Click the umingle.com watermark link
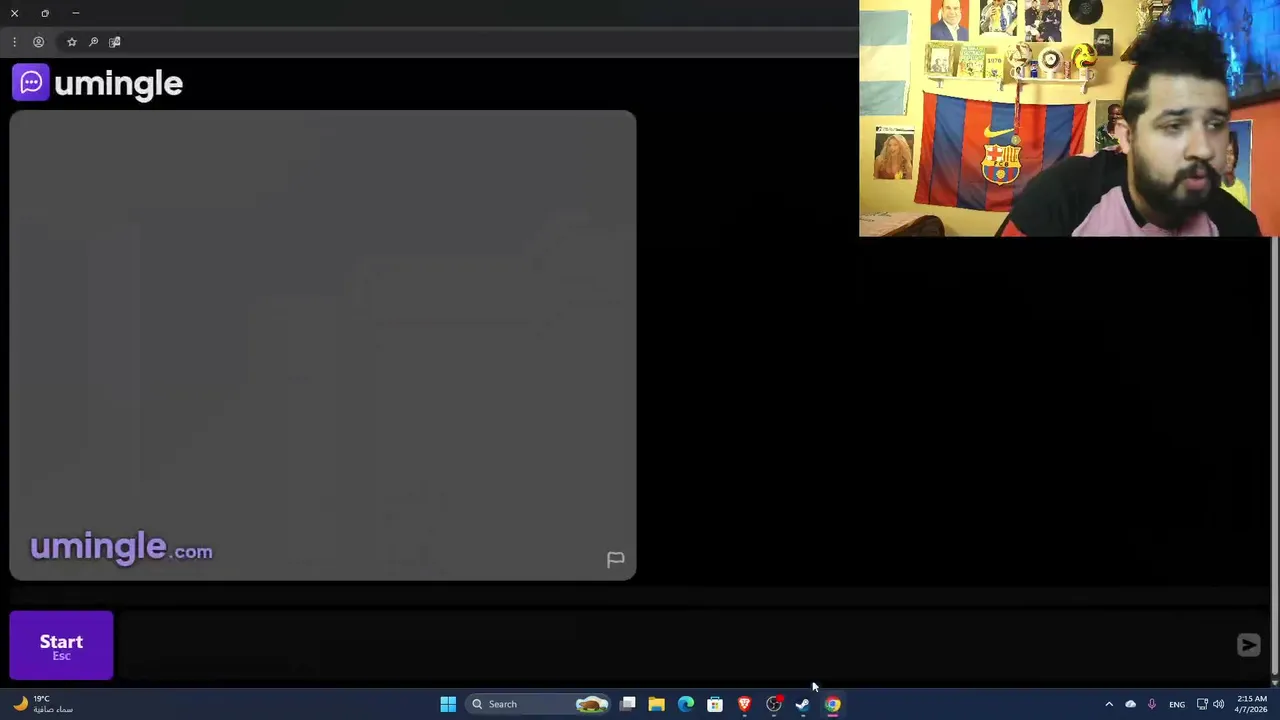The image size is (1280, 720). click(x=121, y=547)
